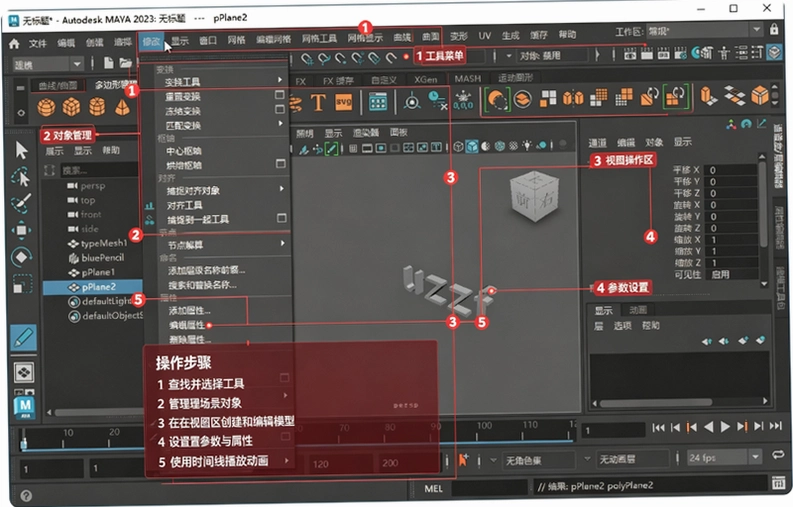The width and height of the screenshot is (793, 507).
Task: Toggle the loop playback button
Action: coord(778,455)
